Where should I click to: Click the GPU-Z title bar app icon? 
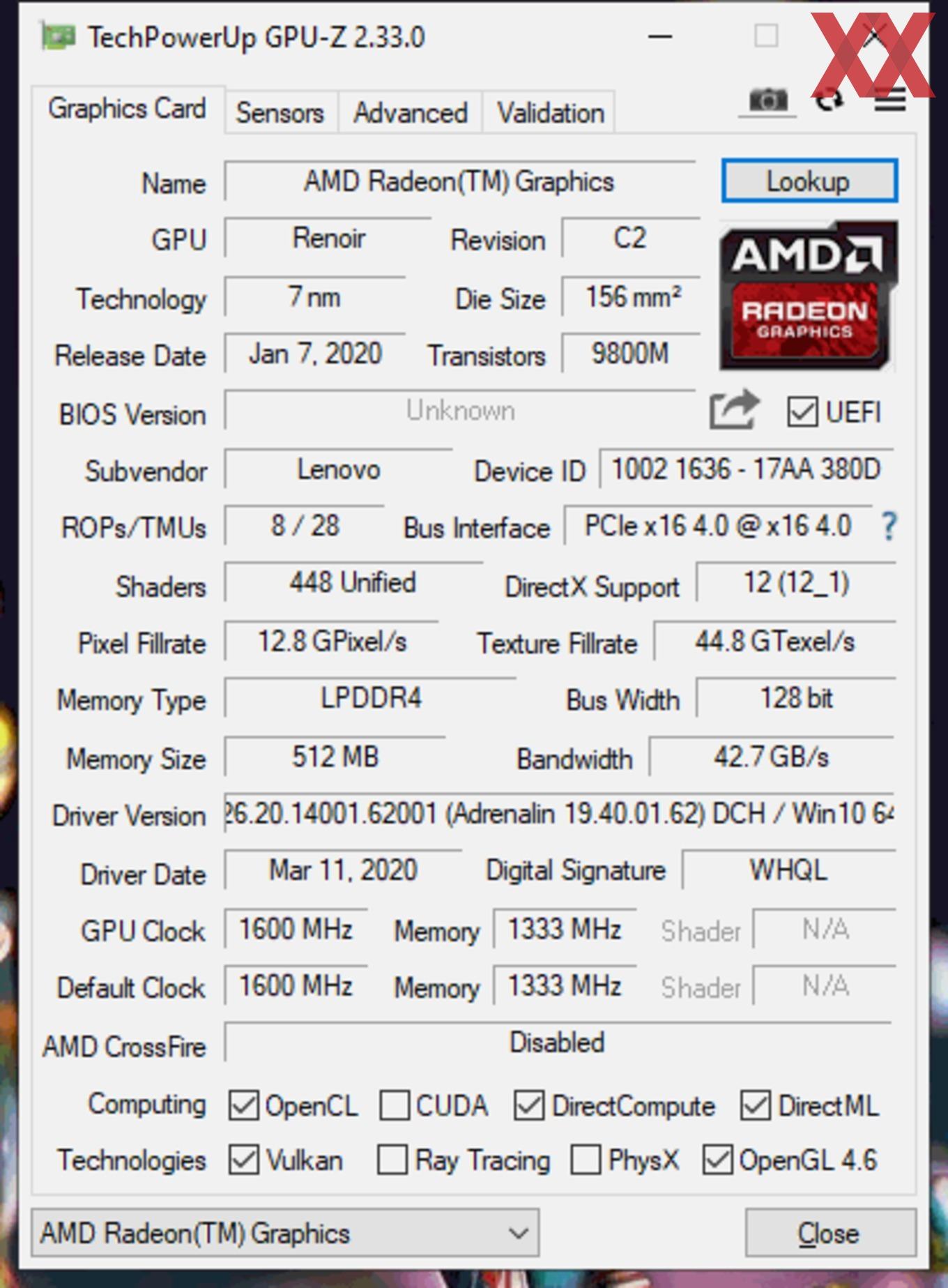[x=58, y=36]
